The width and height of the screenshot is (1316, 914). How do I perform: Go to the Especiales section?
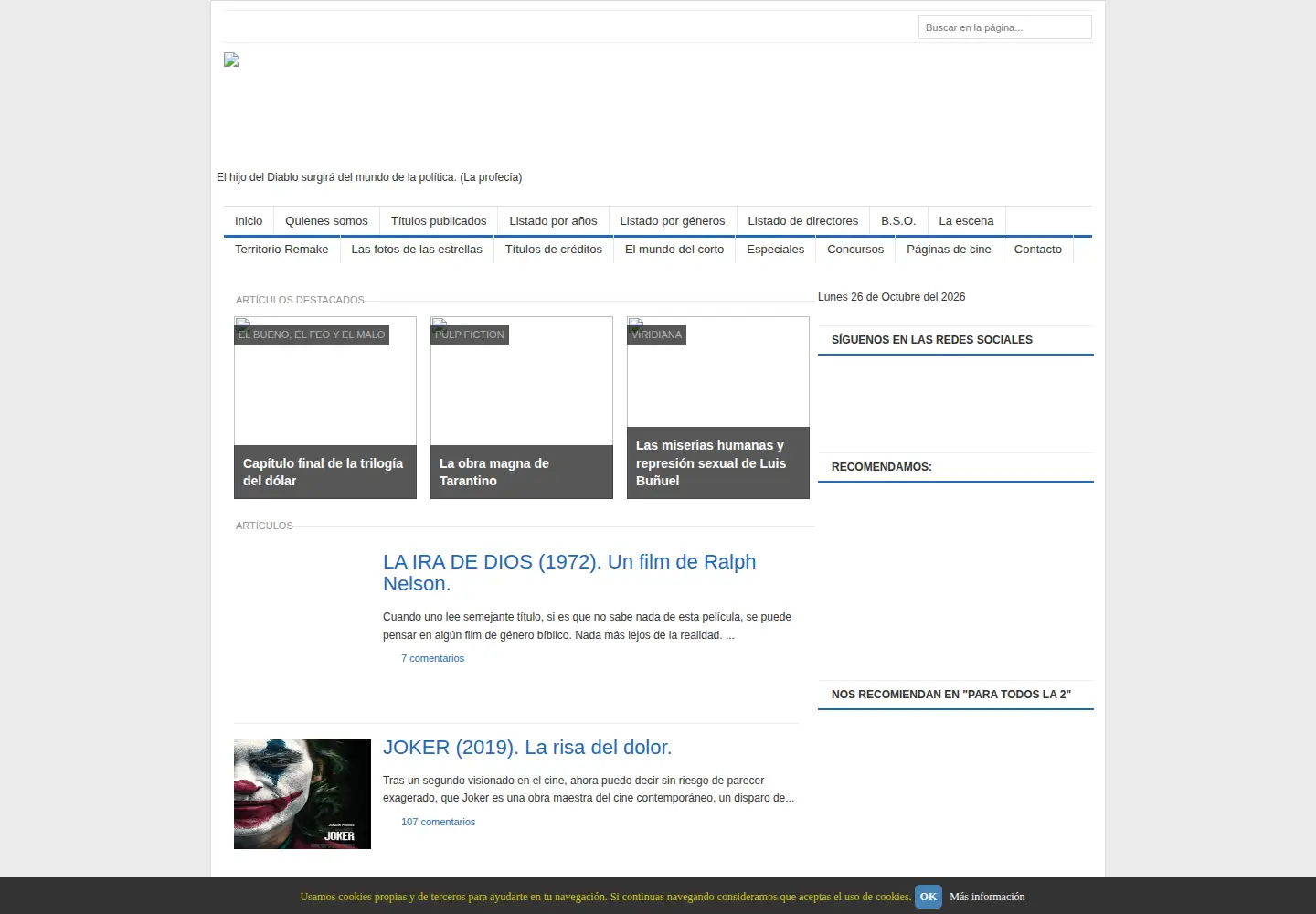click(x=776, y=250)
